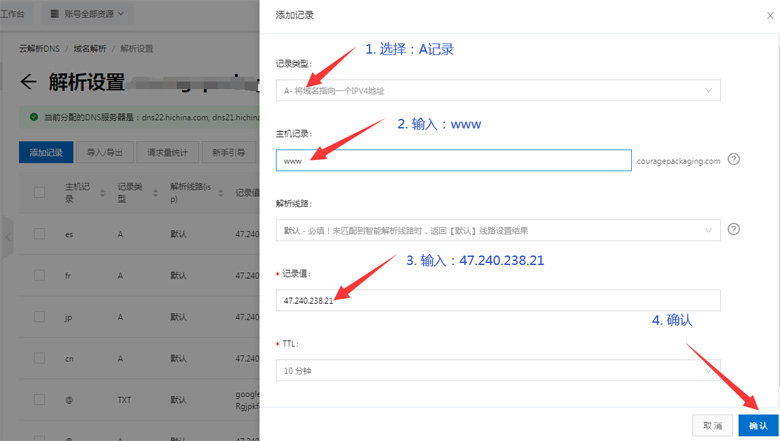
Task: Click green status icon in DNS notice
Action: (x=34, y=117)
